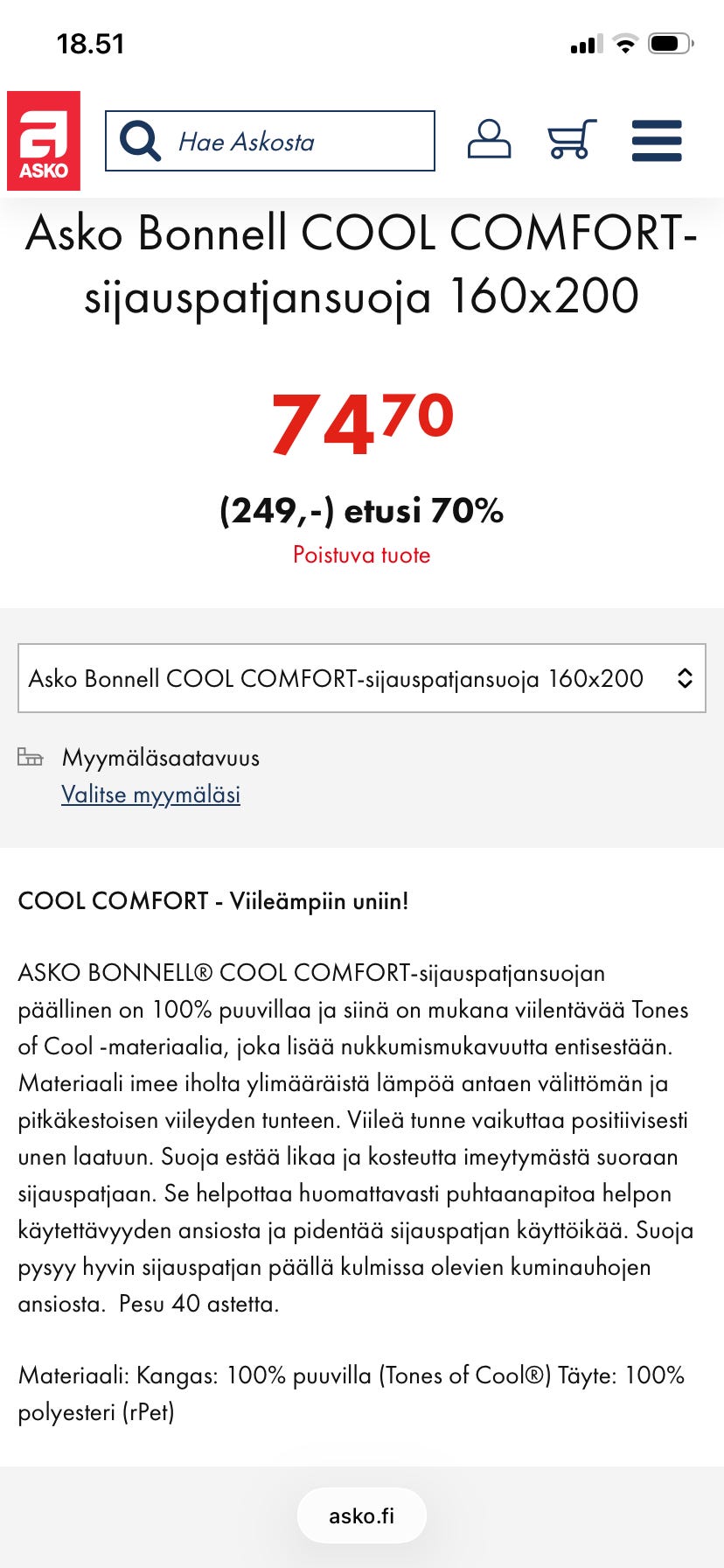Tap the 18.51 clock in status bar
Image resolution: width=724 pixels, height=1568 pixels.
click(x=91, y=44)
